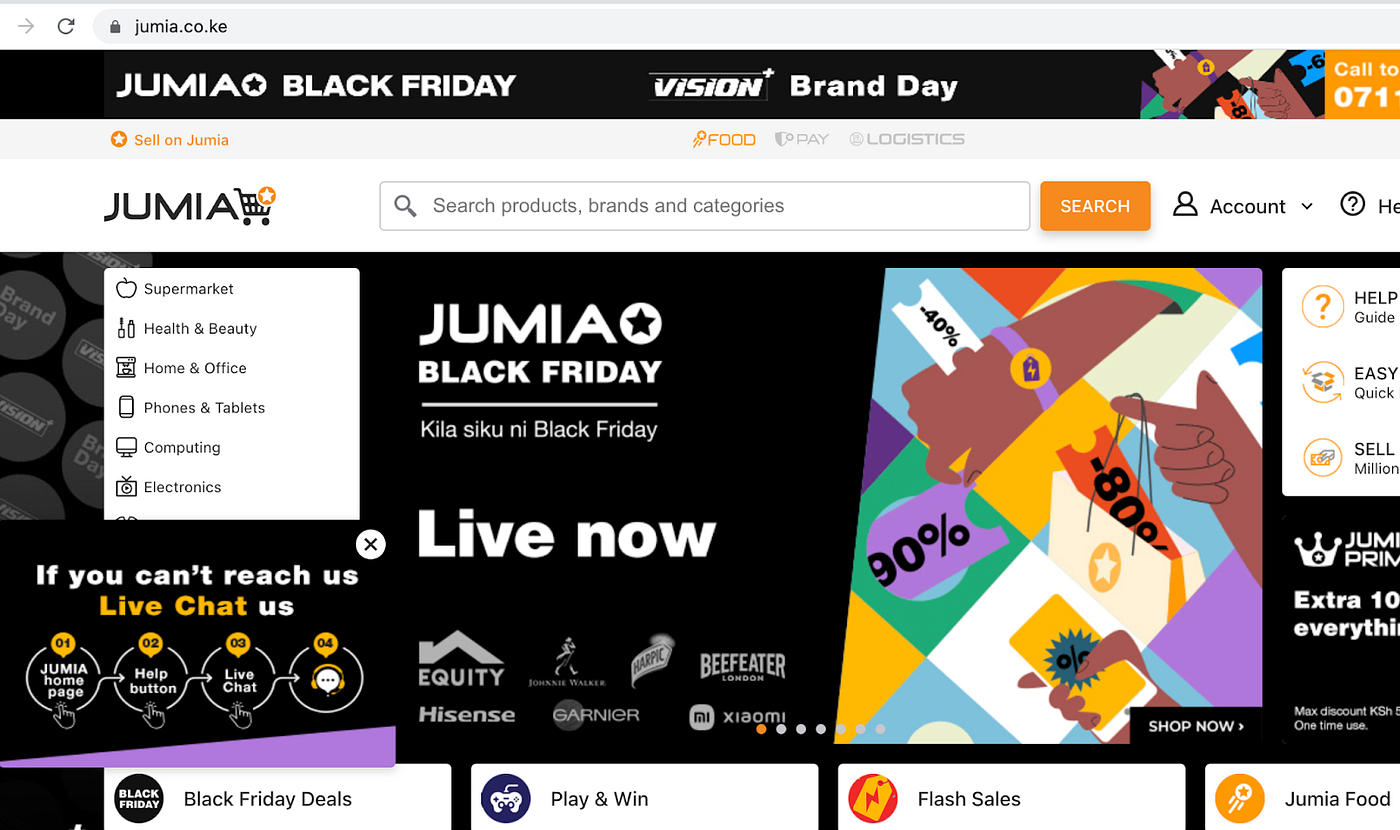Click the Play & Win gamepad icon
This screenshot has width=1400, height=830.
(506, 799)
